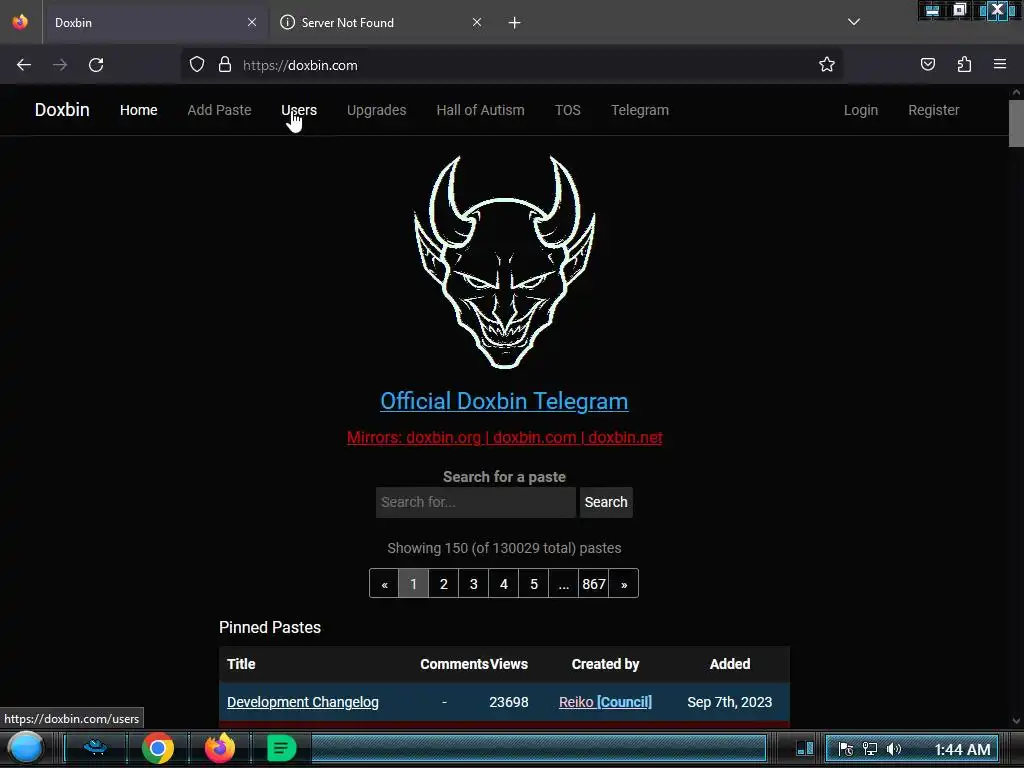Click the page vertical scrollbar thumb
The width and height of the screenshot is (1024, 768).
coord(1016,123)
